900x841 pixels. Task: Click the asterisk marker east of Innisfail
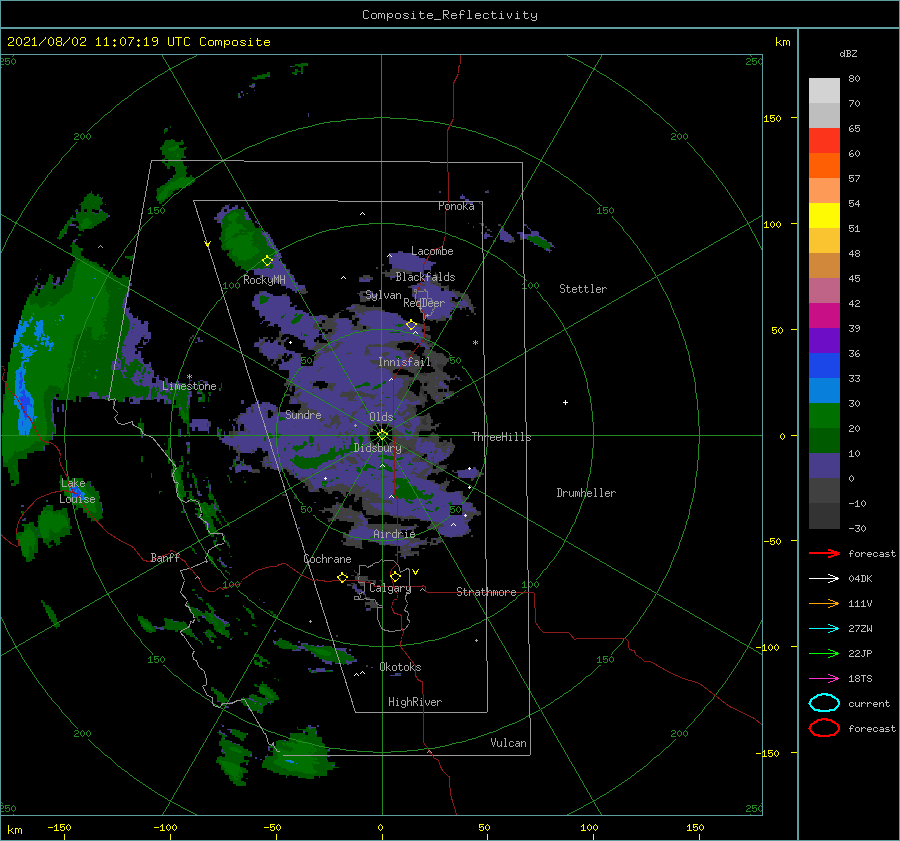pos(475,343)
